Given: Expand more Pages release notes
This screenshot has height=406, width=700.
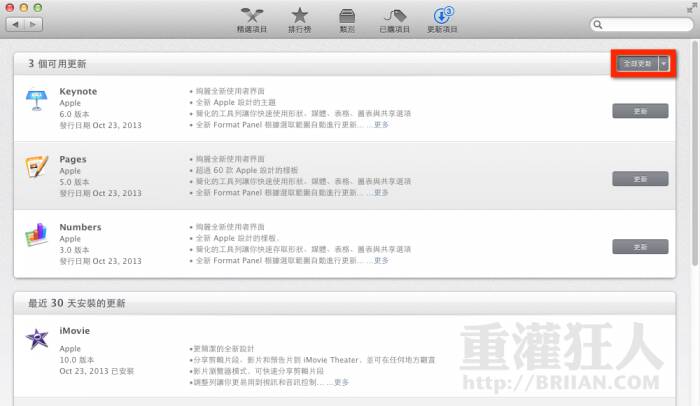Looking at the screenshot, I should (381, 193).
